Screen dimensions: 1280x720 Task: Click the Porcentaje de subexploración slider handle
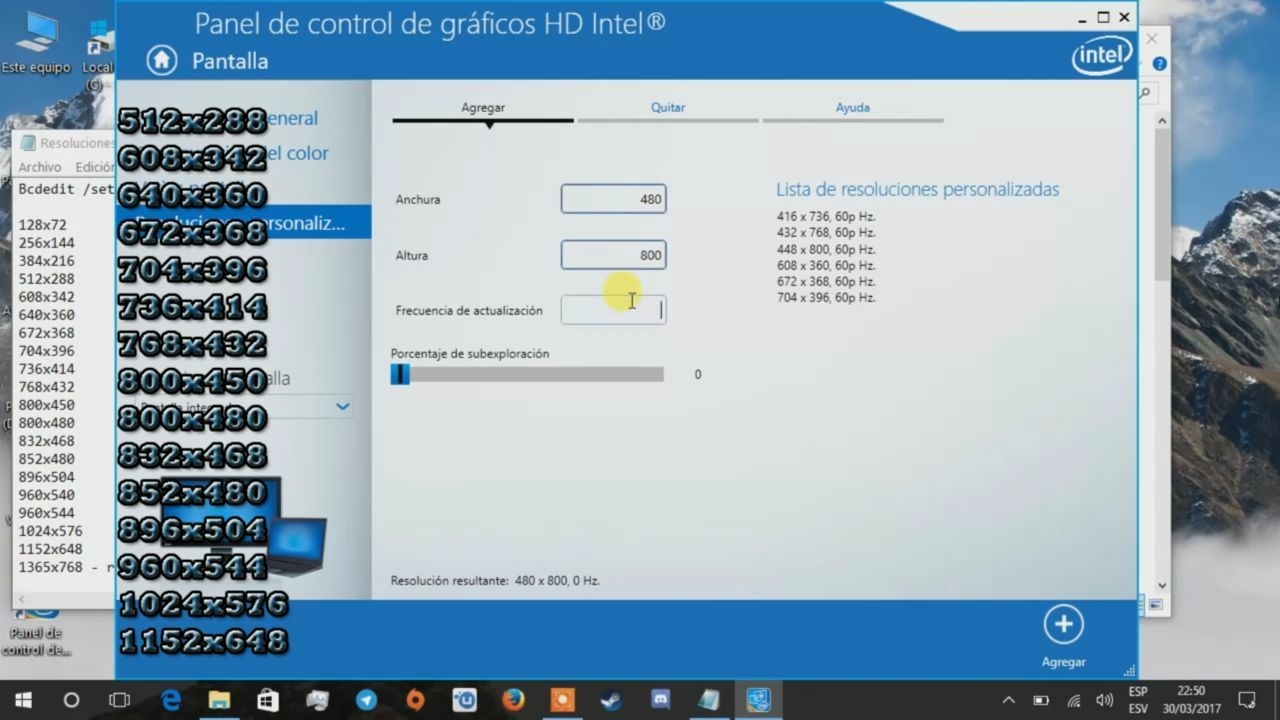click(400, 374)
